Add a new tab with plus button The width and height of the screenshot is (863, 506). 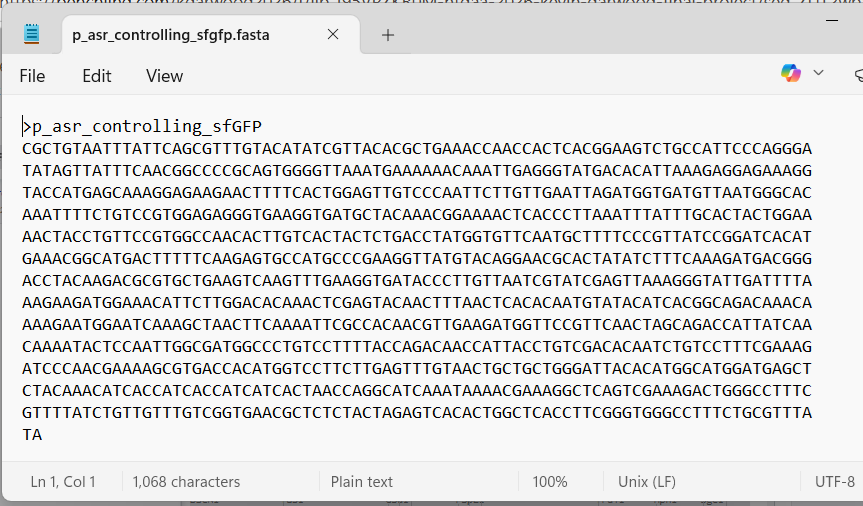point(387,35)
